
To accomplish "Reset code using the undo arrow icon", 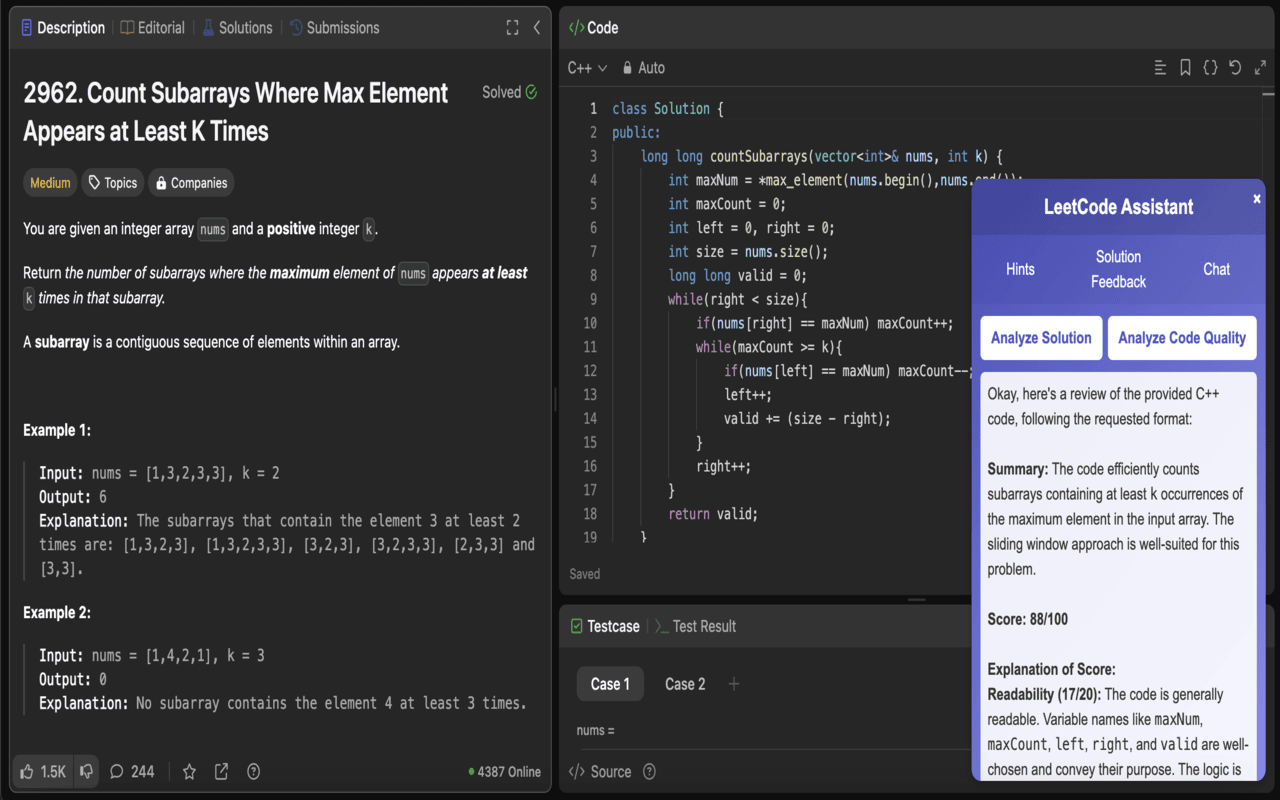I will 1235,68.
